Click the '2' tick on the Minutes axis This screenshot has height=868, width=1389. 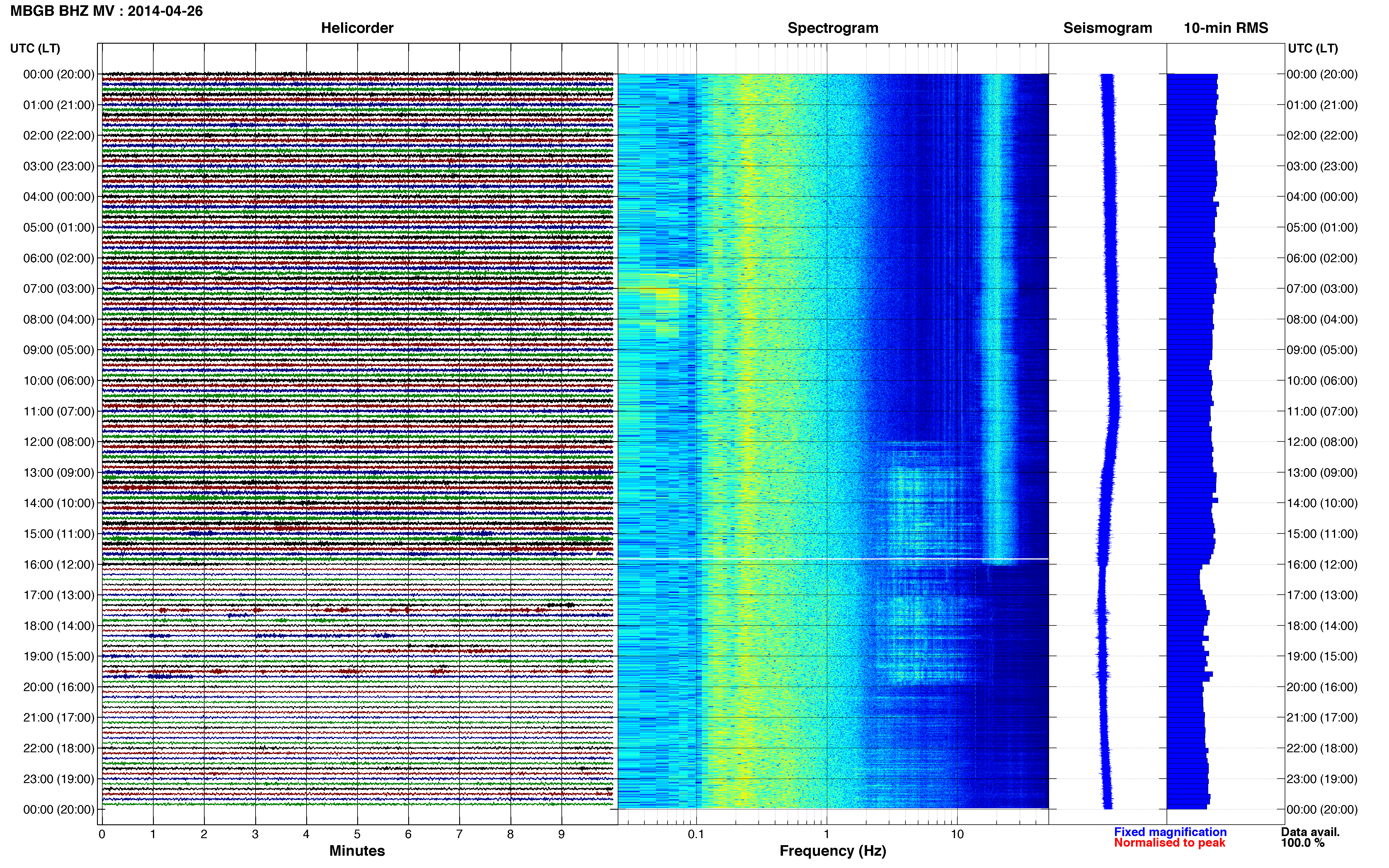click(204, 834)
